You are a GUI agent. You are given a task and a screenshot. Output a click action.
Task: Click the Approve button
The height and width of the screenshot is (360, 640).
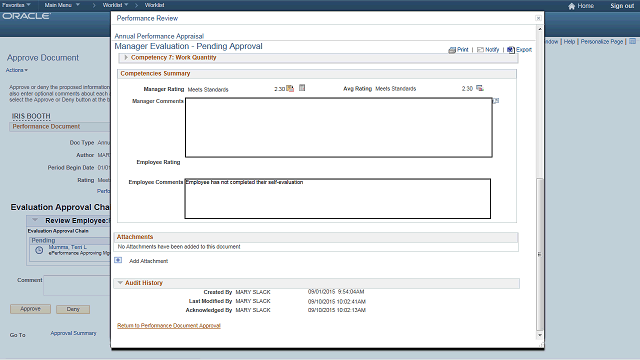tap(31, 309)
